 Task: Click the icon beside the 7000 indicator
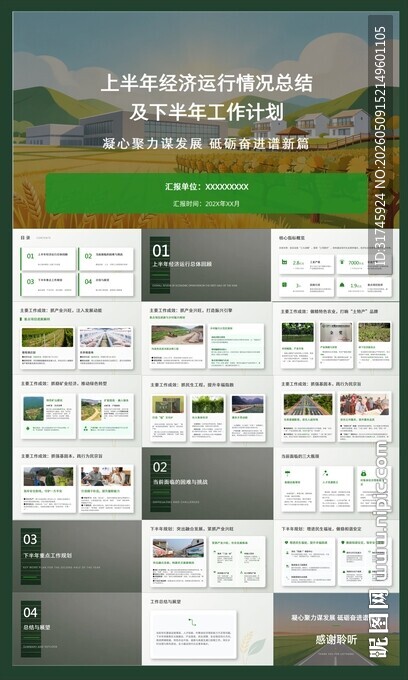coord(342,262)
